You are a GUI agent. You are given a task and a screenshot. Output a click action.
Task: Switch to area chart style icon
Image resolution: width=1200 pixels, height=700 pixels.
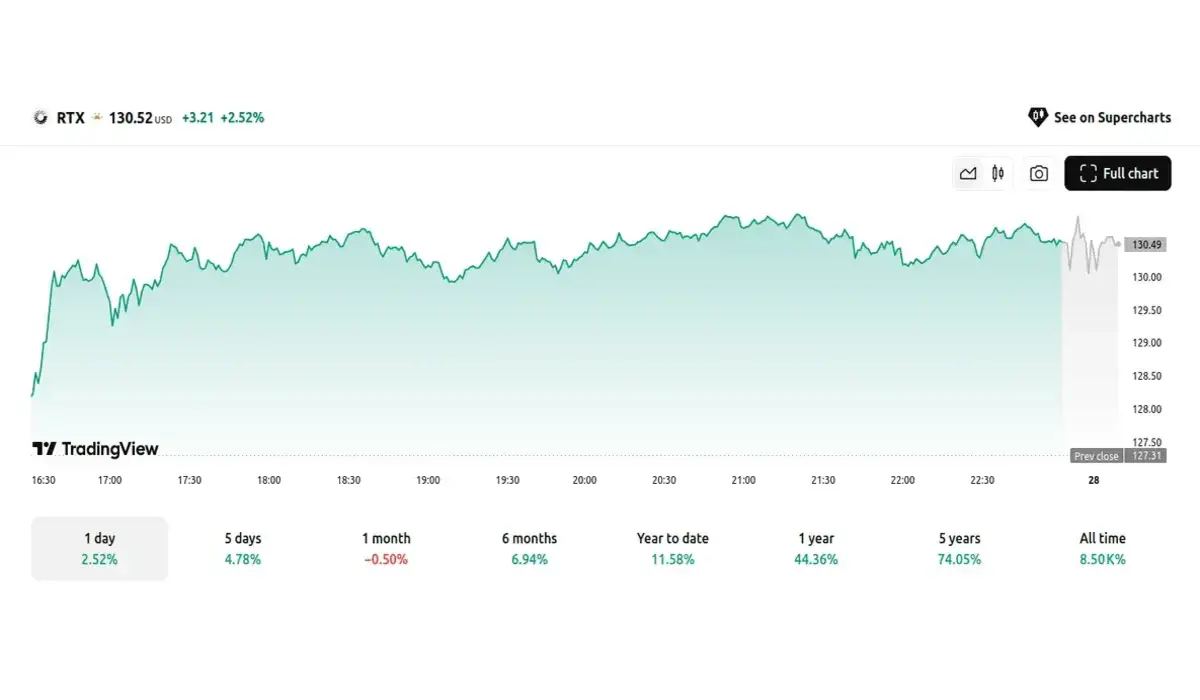(968, 174)
